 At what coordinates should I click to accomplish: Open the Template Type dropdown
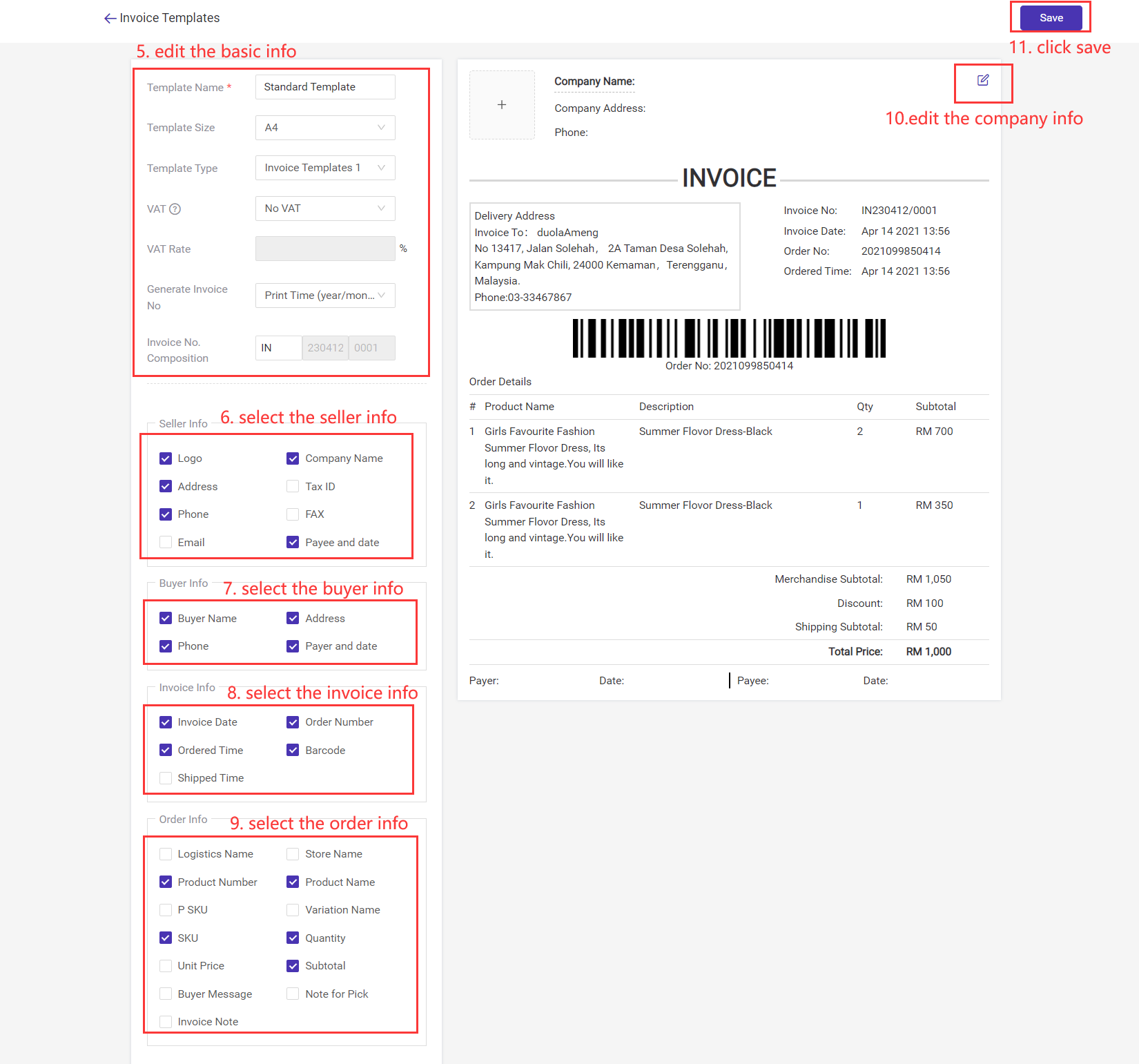324,167
